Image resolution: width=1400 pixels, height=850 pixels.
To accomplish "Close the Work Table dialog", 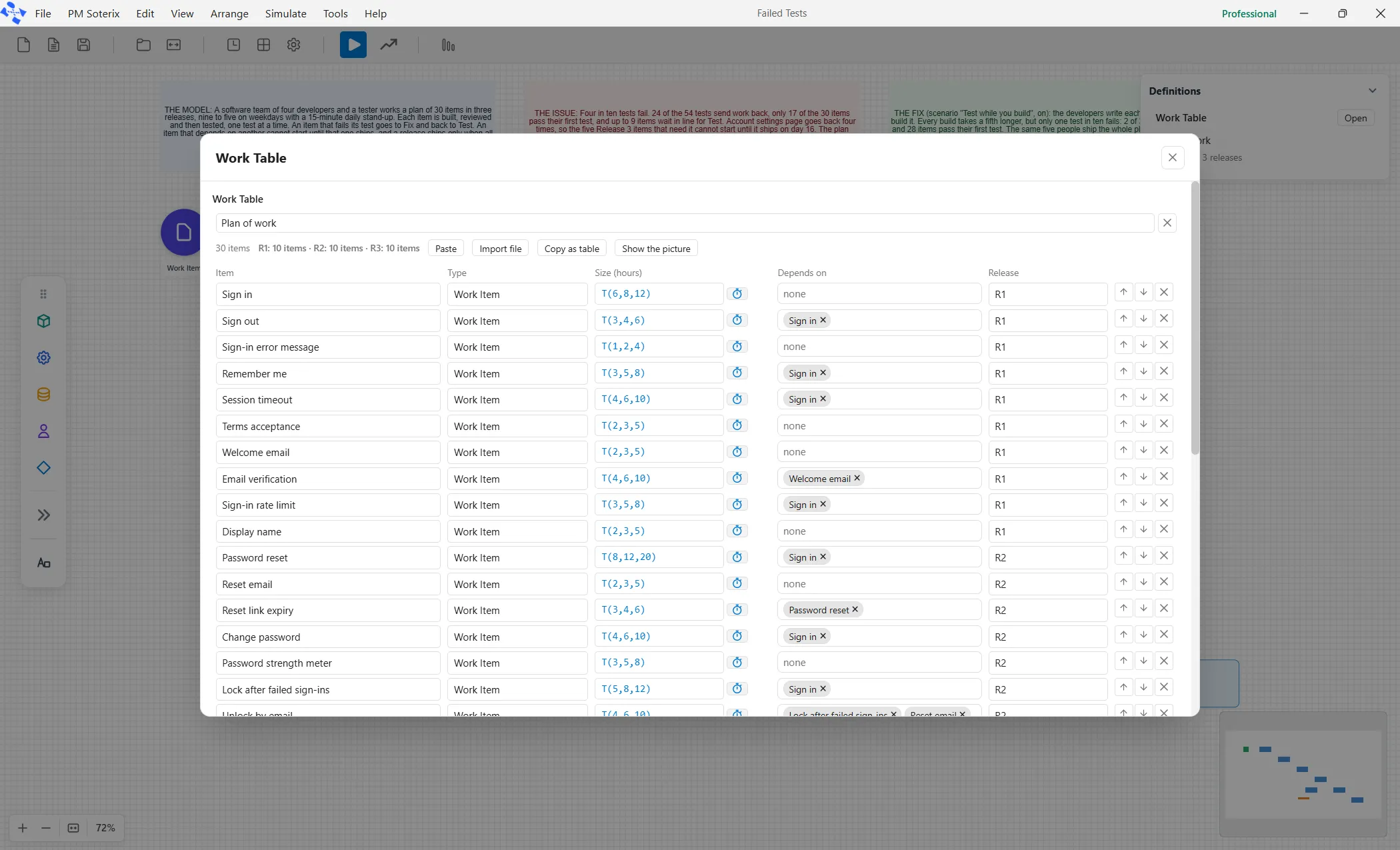I will [x=1173, y=158].
